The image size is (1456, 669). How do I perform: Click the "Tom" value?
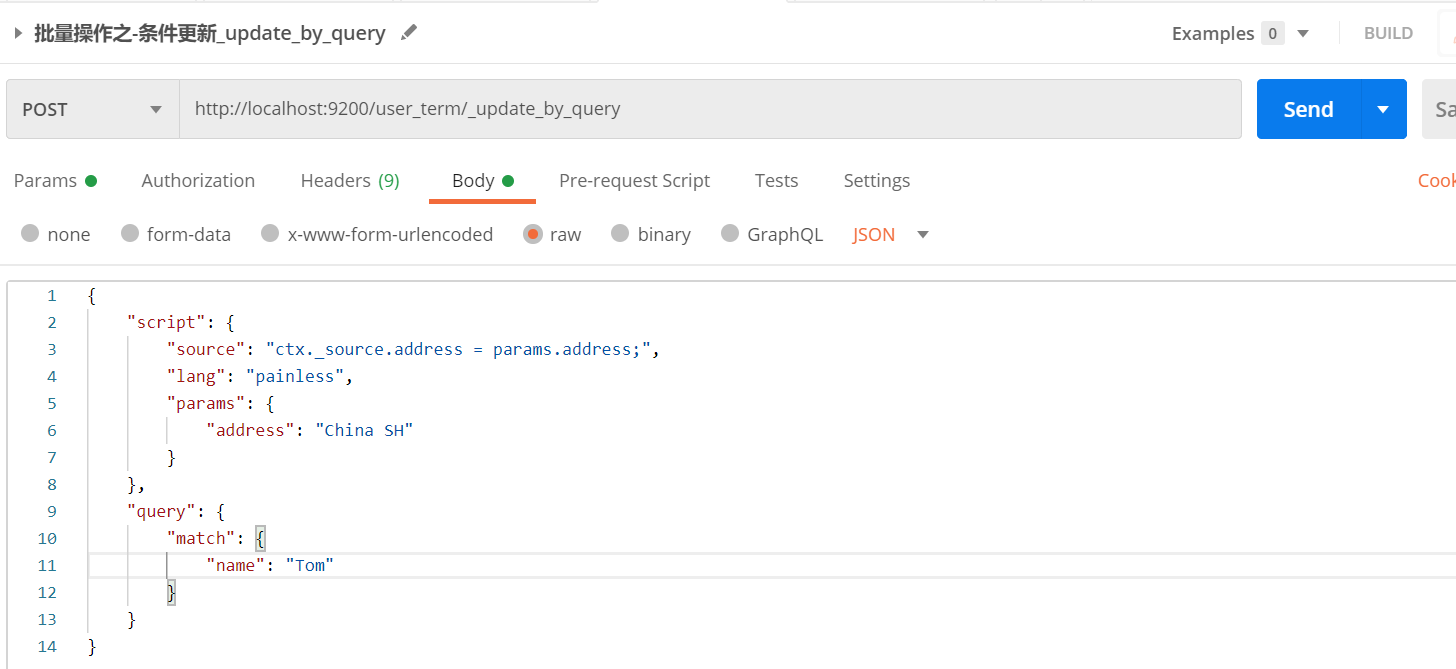[x=309, y=566]
